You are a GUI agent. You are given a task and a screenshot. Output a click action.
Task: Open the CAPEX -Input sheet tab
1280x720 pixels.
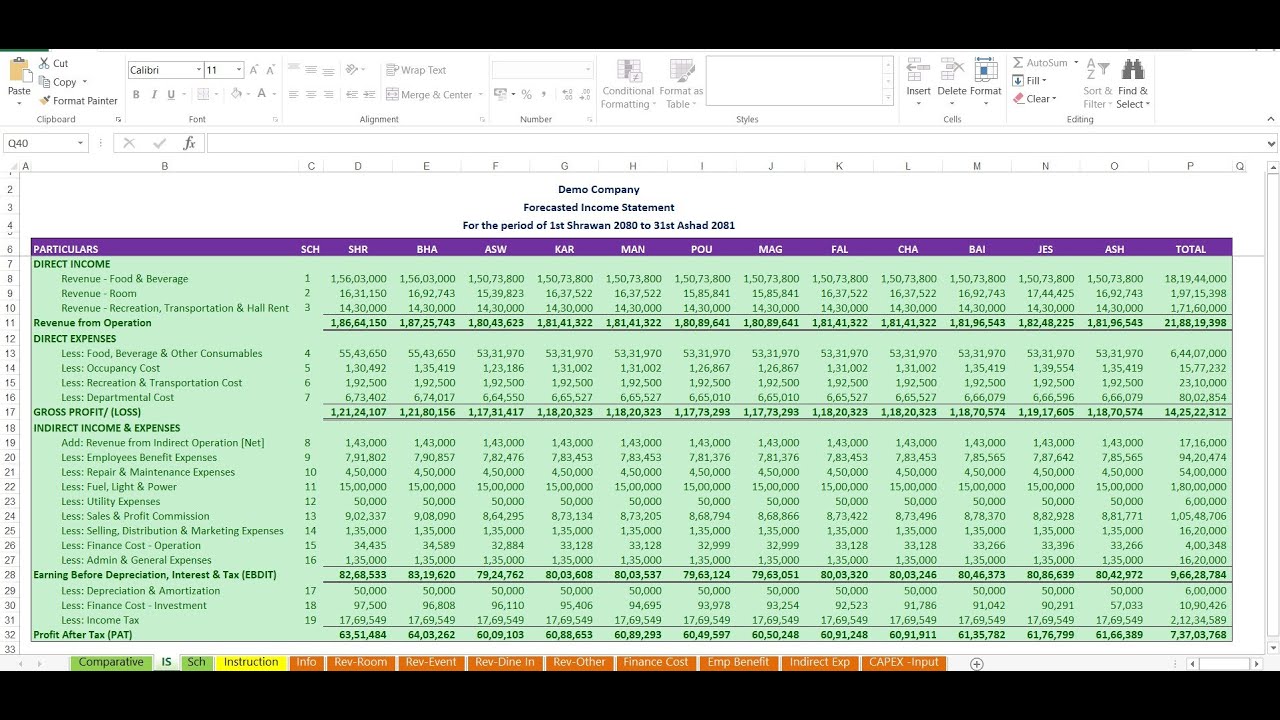point(904,662)
